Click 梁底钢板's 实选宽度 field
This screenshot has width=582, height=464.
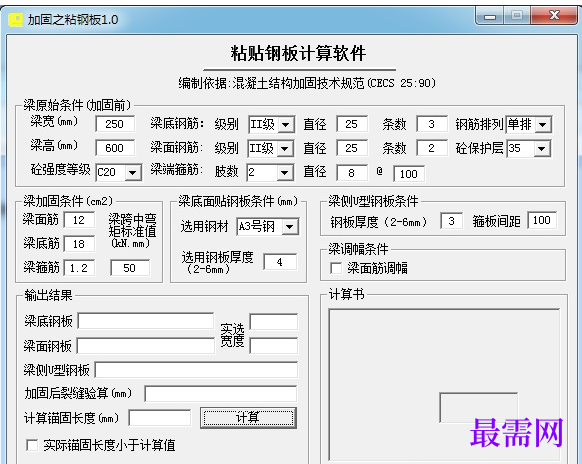(x=274, y=322)
